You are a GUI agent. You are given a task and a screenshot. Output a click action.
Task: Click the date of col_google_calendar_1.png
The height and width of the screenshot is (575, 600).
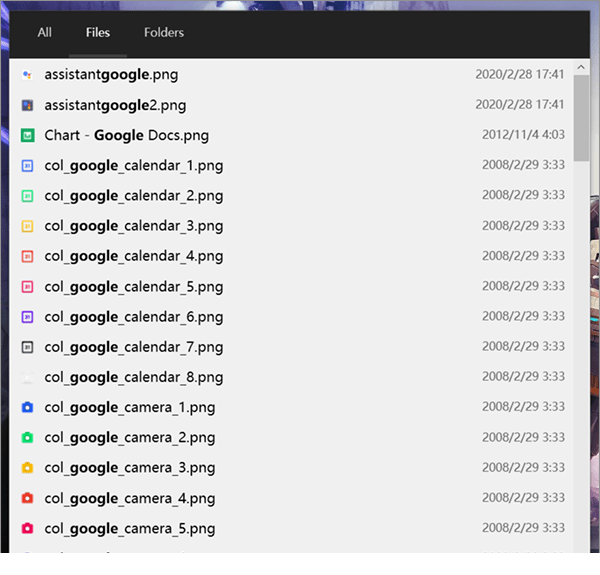tap(523, 165)
